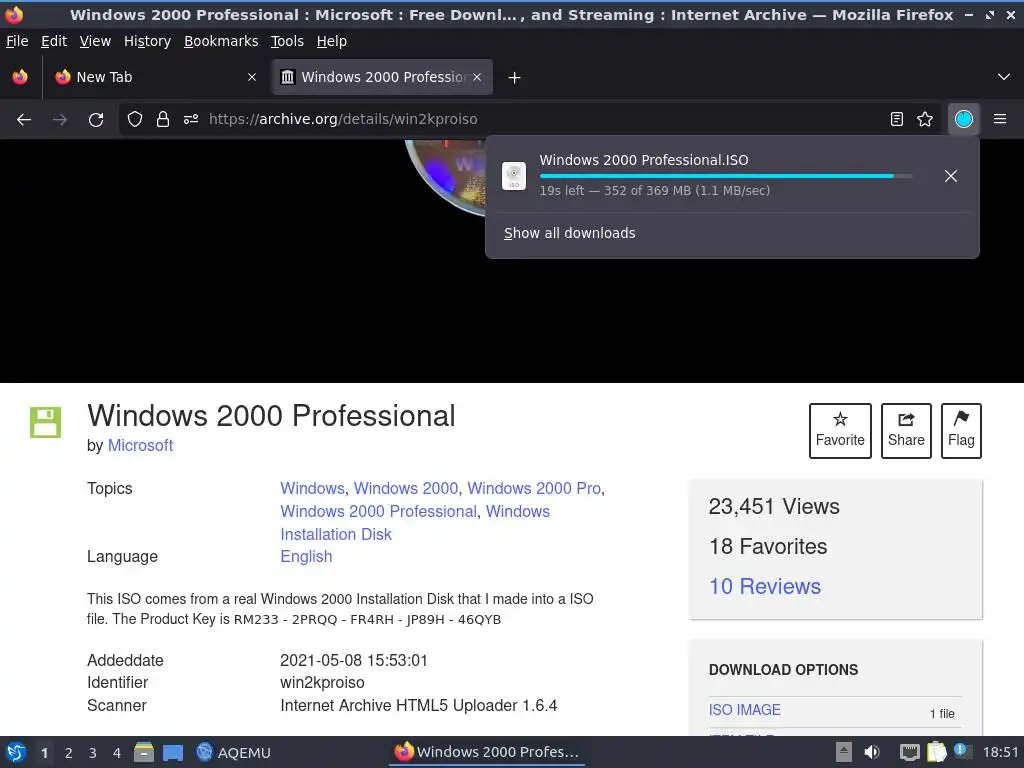Bookmark this page with the star icon

[925, 120]
